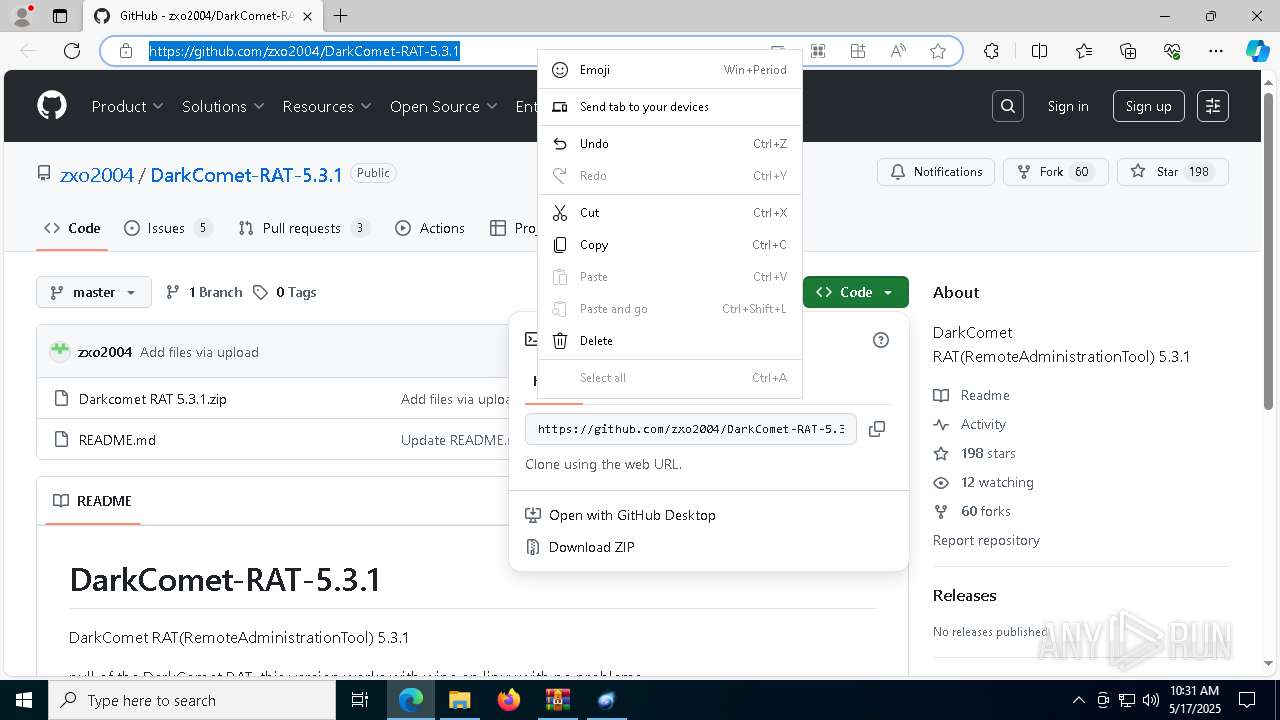Open the Darkcomet RAT 5.3.1.zip file
This screenshot has width=1280, height=720.
pos(153,399)
